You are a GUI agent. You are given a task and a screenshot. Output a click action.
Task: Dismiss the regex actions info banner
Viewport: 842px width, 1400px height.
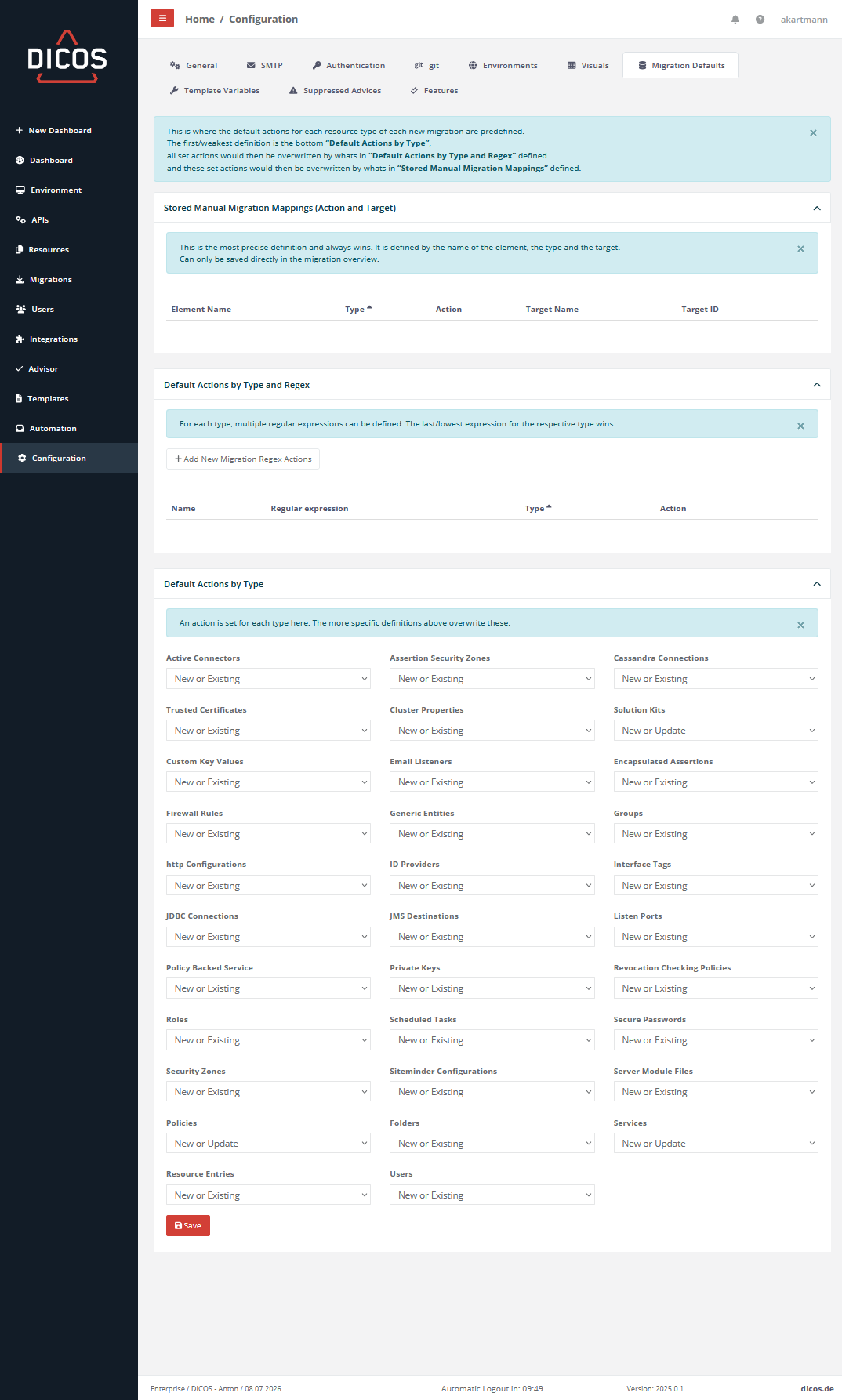coord(800,426)
